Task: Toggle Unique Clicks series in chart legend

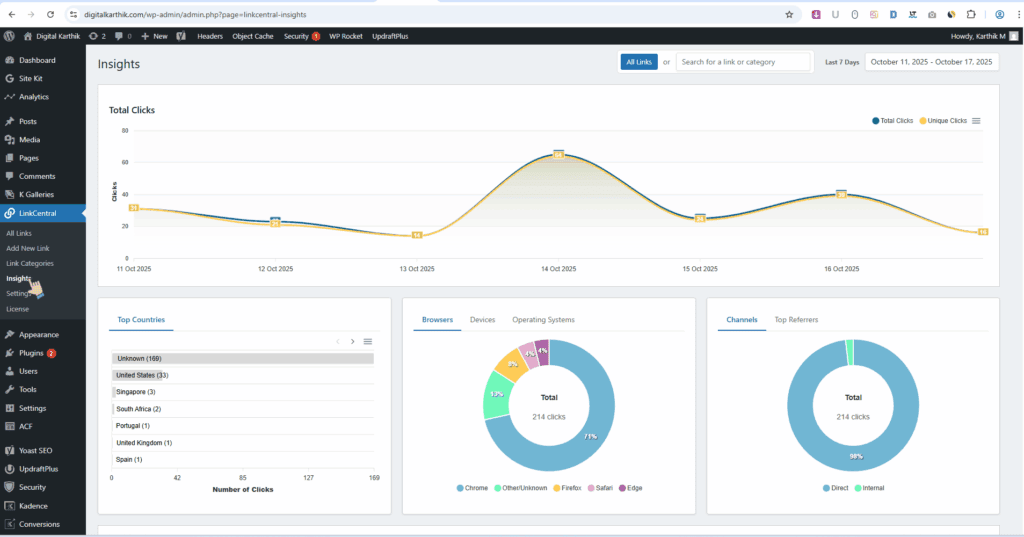Action: [x=943, y=121]
